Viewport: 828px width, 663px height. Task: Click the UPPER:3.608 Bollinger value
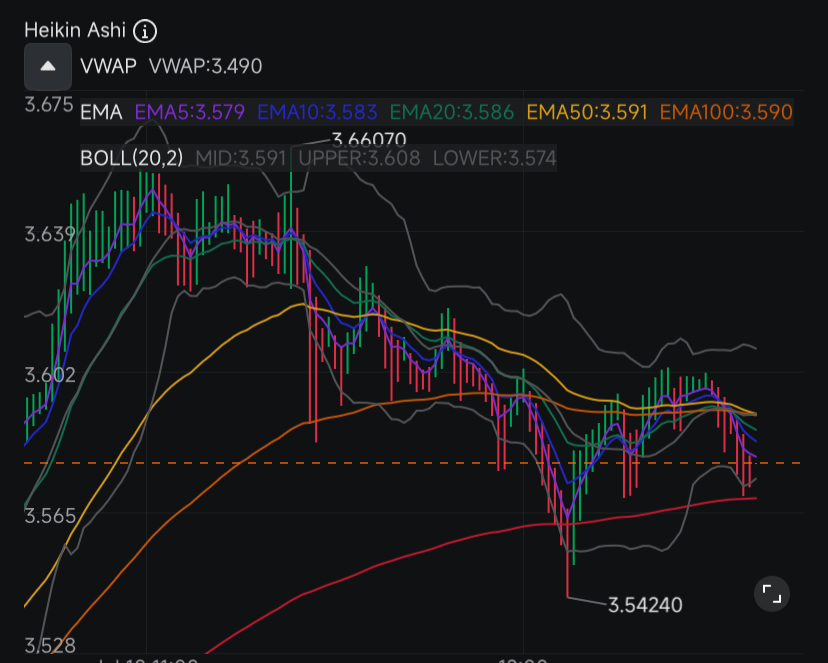pyautogui.click(x=360, y=158)
